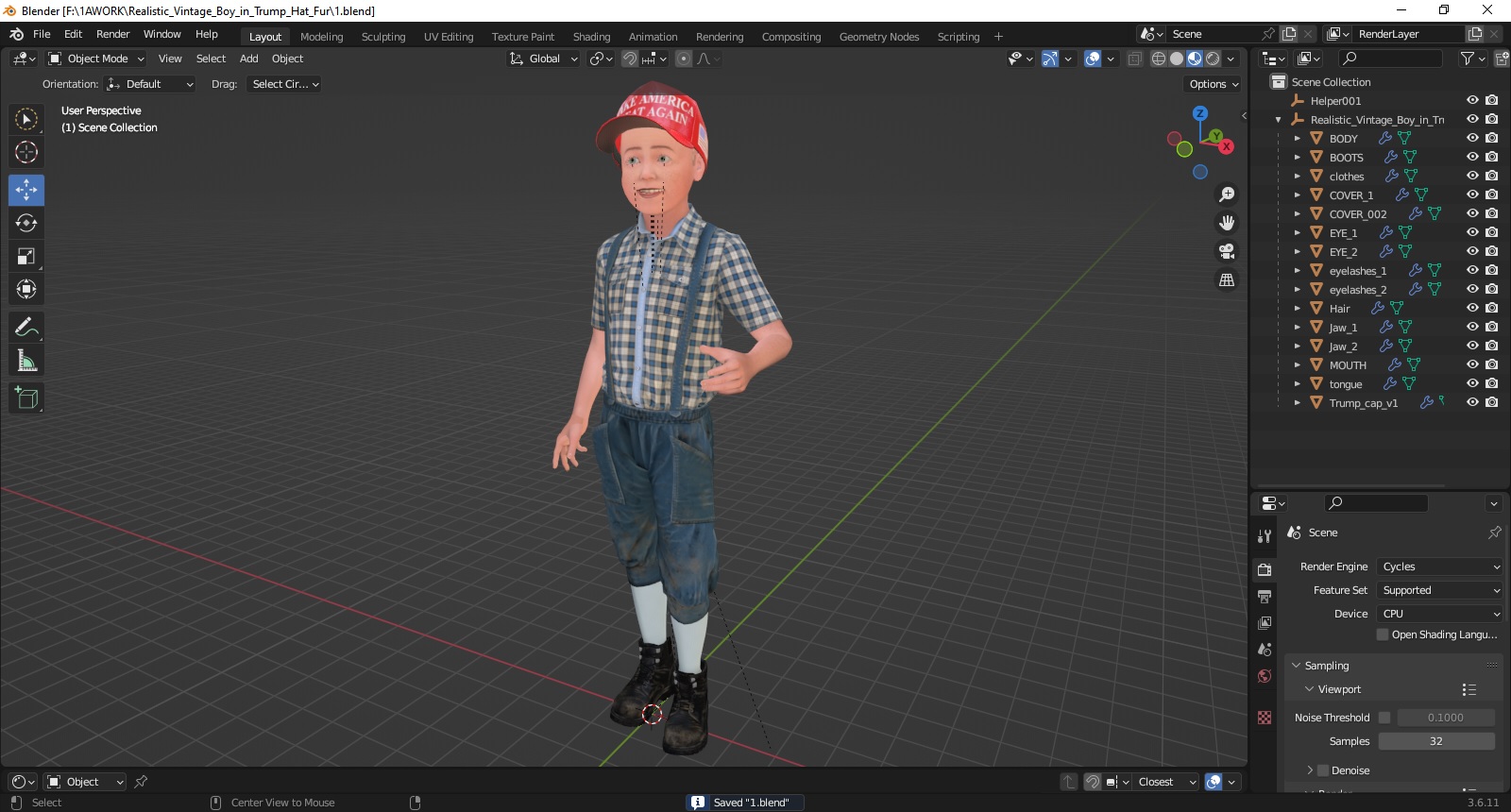Hide the BODY object in viewport
The width and height of the screenshot is (1511, 812).
pos(1472,138)
